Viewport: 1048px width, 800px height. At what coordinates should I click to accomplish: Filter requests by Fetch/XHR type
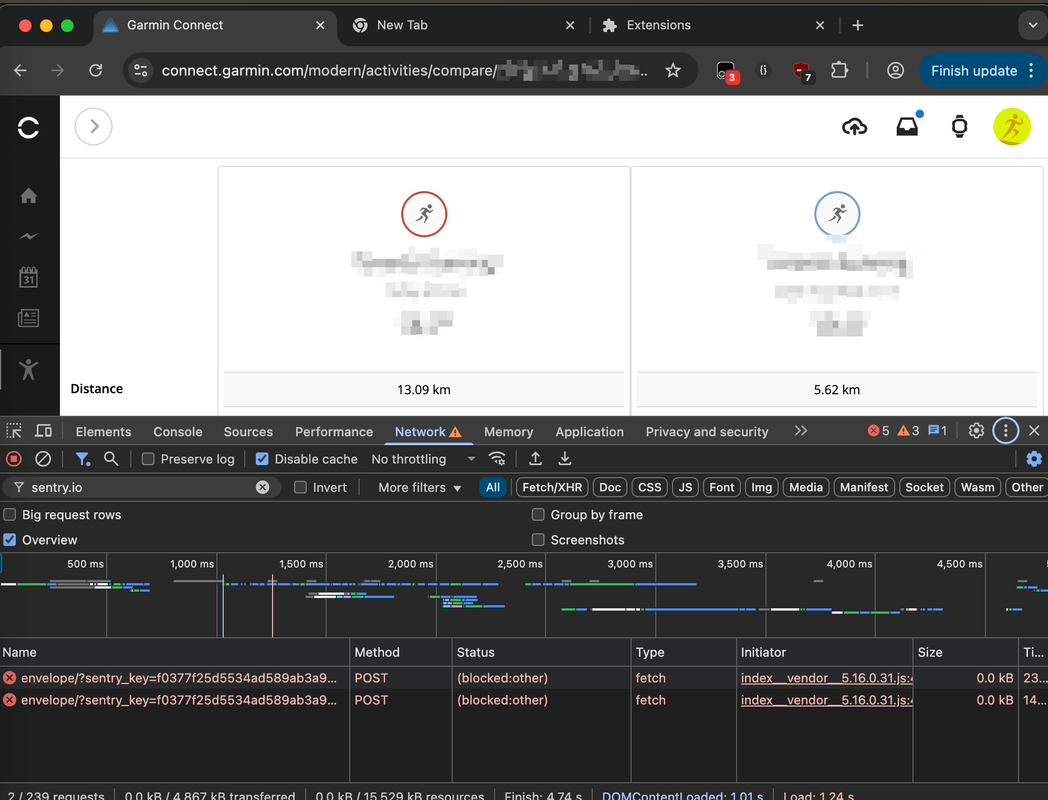(x=551, y=487)
